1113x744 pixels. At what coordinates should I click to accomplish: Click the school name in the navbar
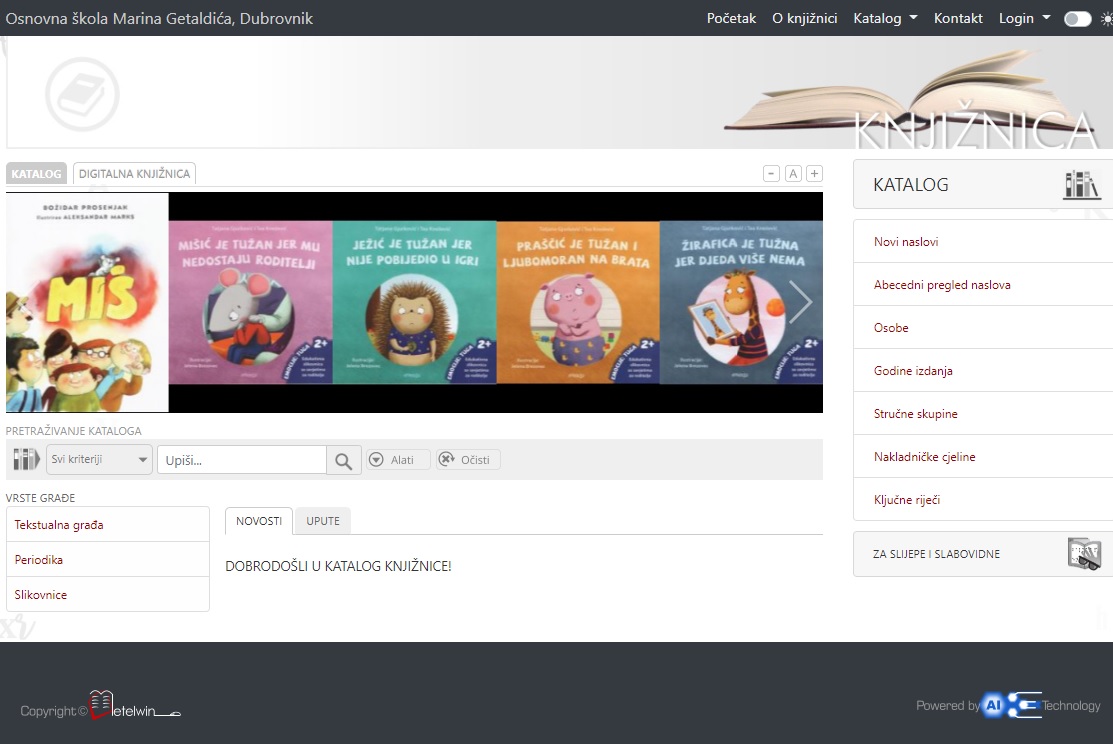159,18
